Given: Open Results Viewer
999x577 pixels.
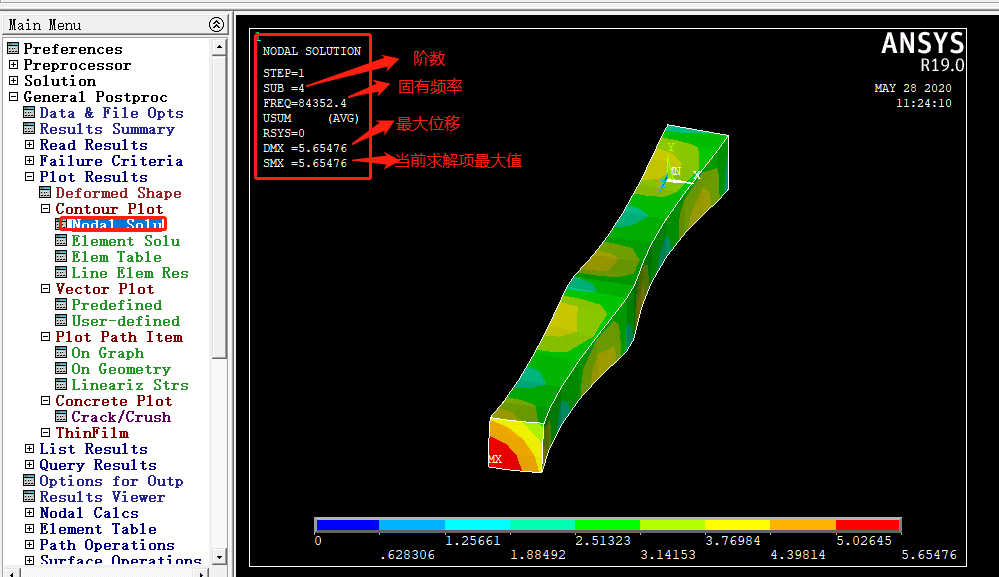Looking at the screenshot, I should (x=103, y=497).
